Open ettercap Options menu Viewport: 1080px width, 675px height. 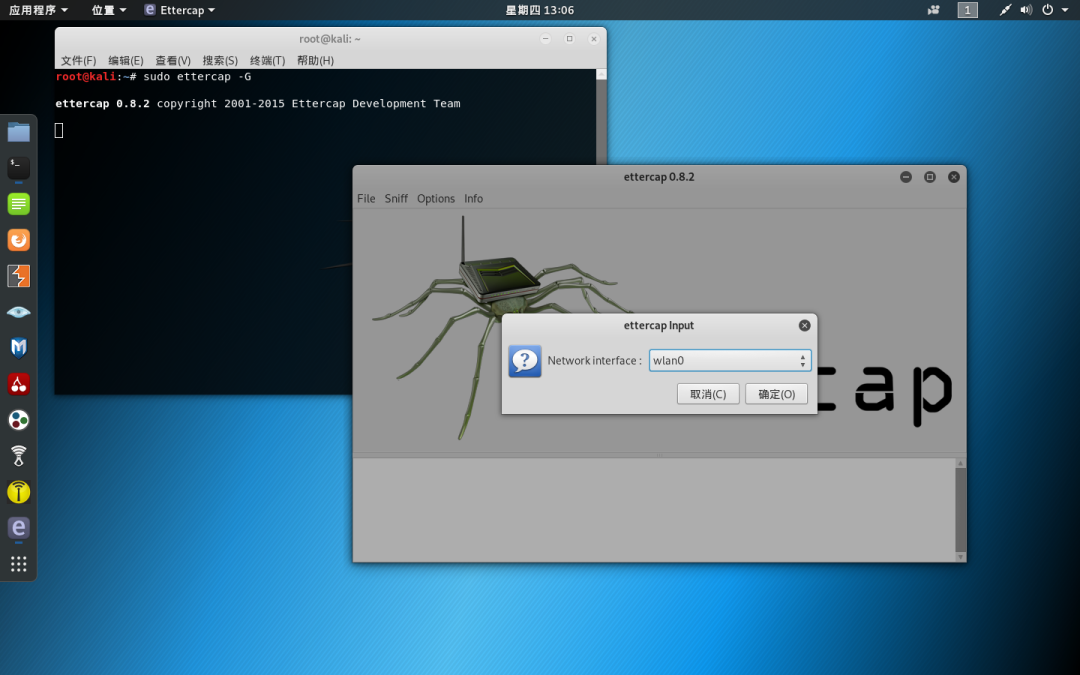[436, 198]
